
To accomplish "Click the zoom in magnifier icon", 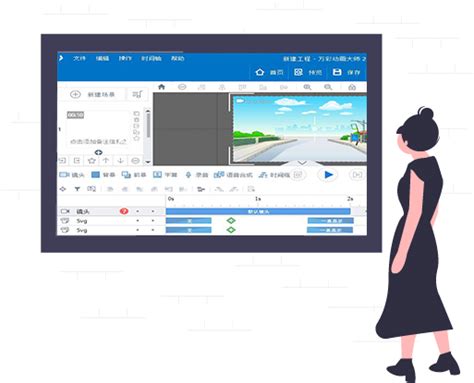I will point(307,87).
